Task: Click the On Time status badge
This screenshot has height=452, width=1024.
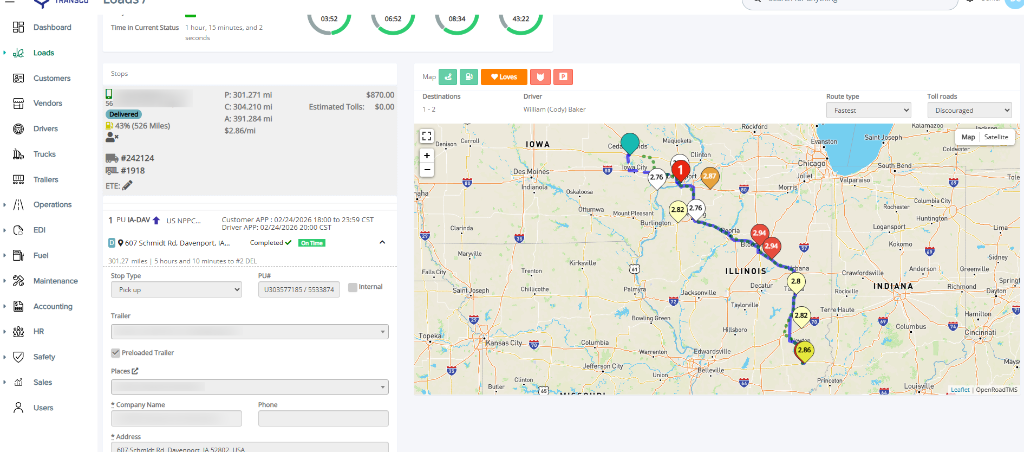Action: click(312, 243)
